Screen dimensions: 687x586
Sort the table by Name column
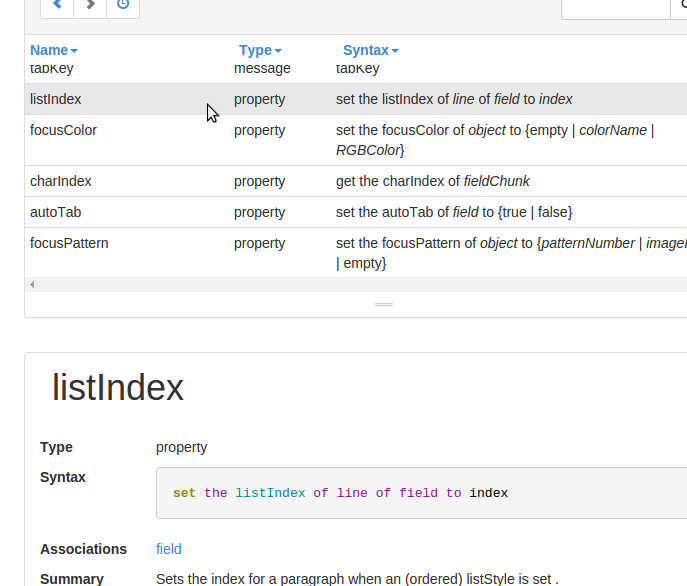[x=53, y=50]
